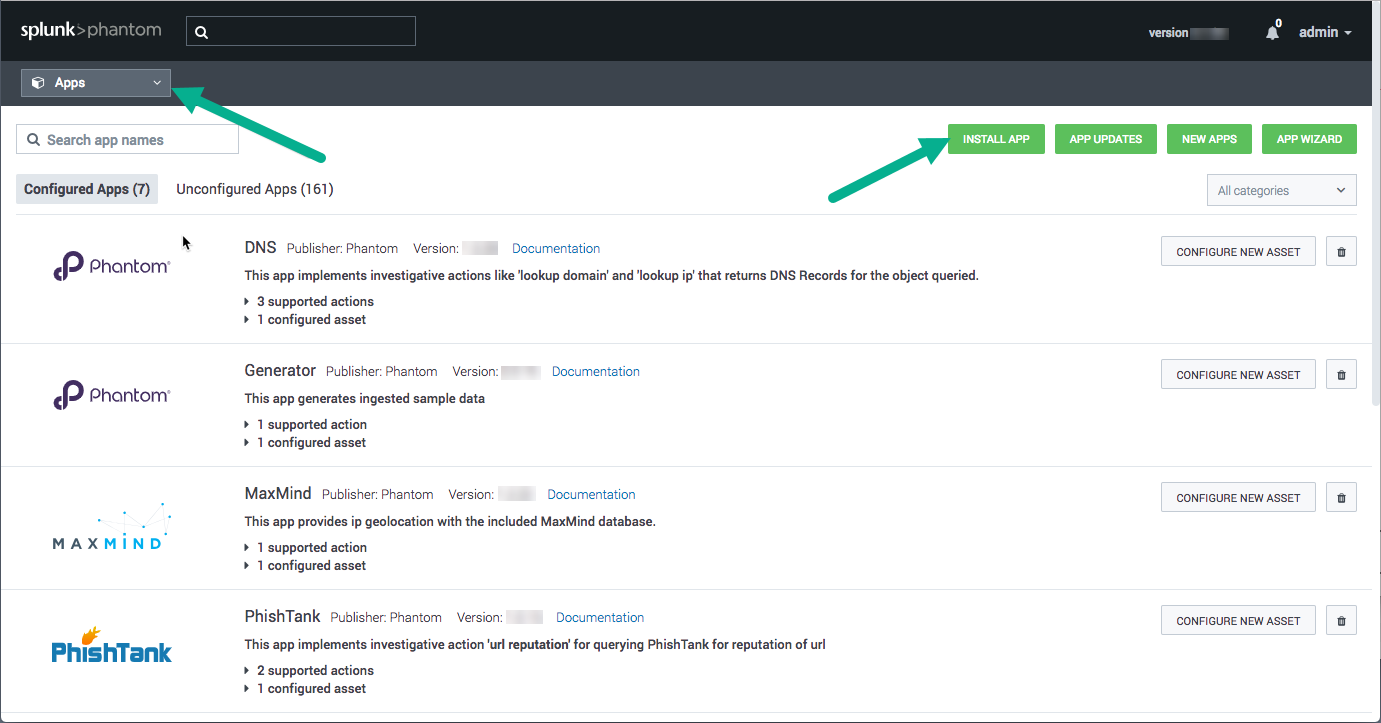The width and height of the screenshot is (1381, 723).
Task: Open the notifications bell icon
Action: click(1272, 32)
